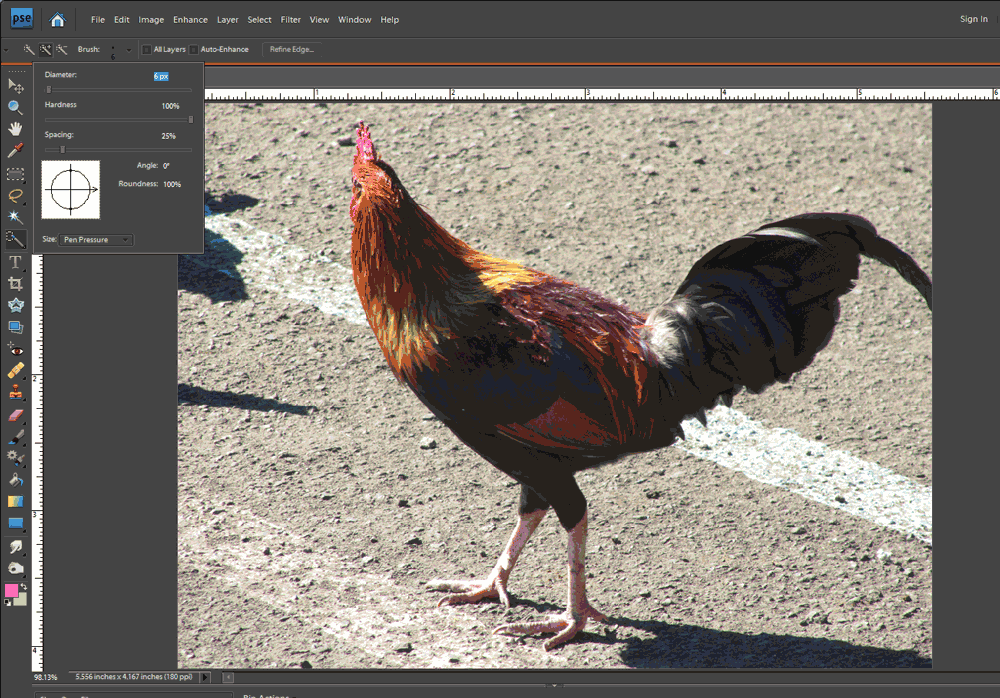Enable the All Layers checkbox

[146, 49]
